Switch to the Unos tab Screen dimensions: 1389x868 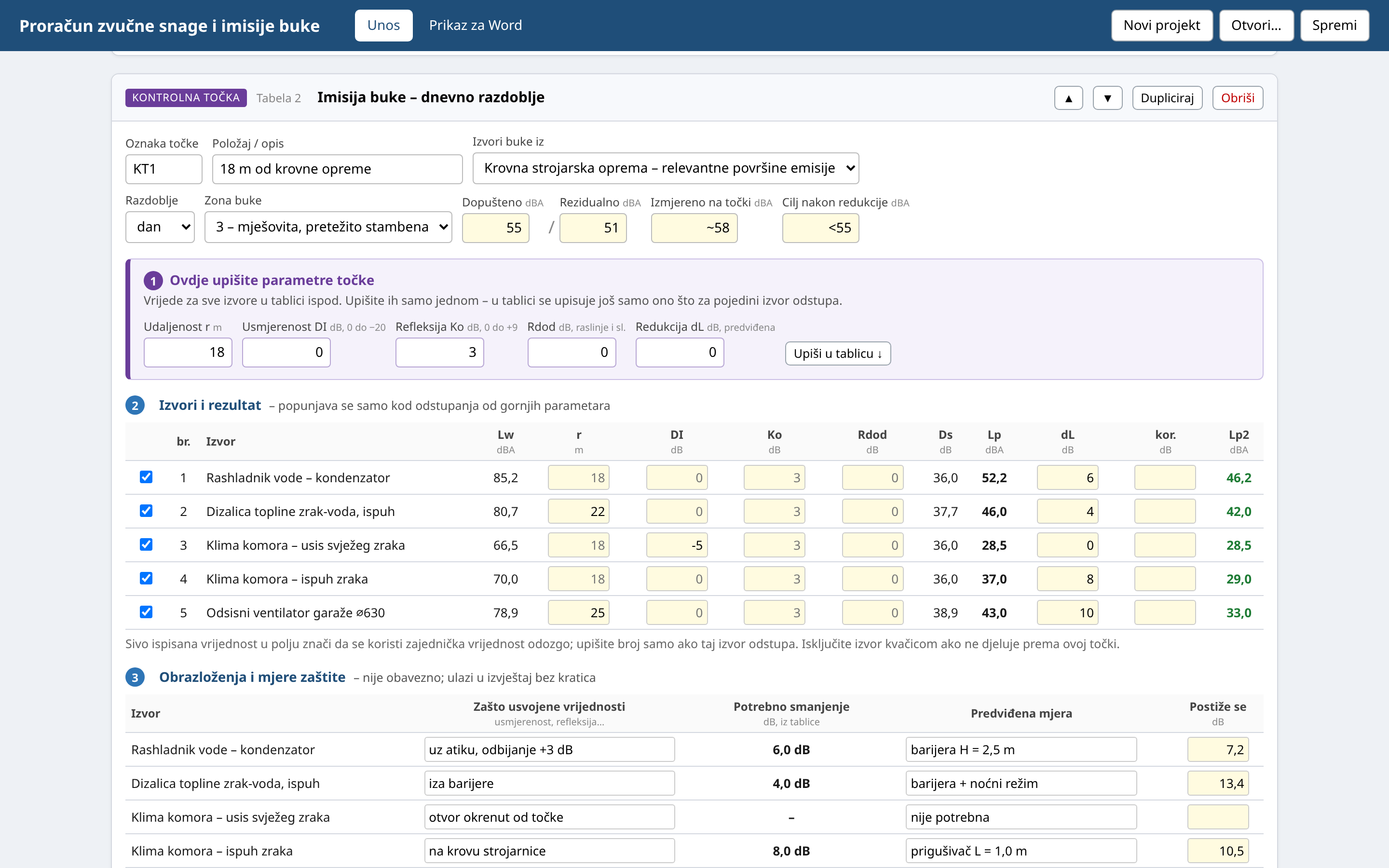pyautogui.click(x=383, y=25)
